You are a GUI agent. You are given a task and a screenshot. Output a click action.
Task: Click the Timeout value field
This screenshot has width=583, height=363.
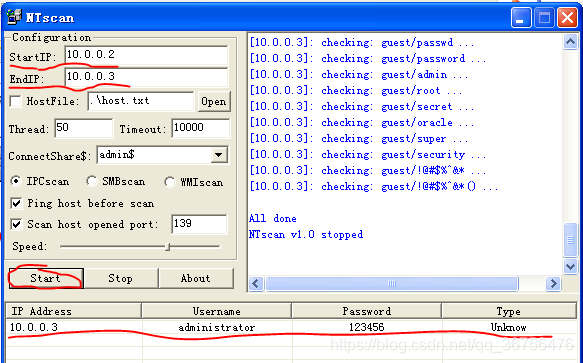click(x=200, y=128)
